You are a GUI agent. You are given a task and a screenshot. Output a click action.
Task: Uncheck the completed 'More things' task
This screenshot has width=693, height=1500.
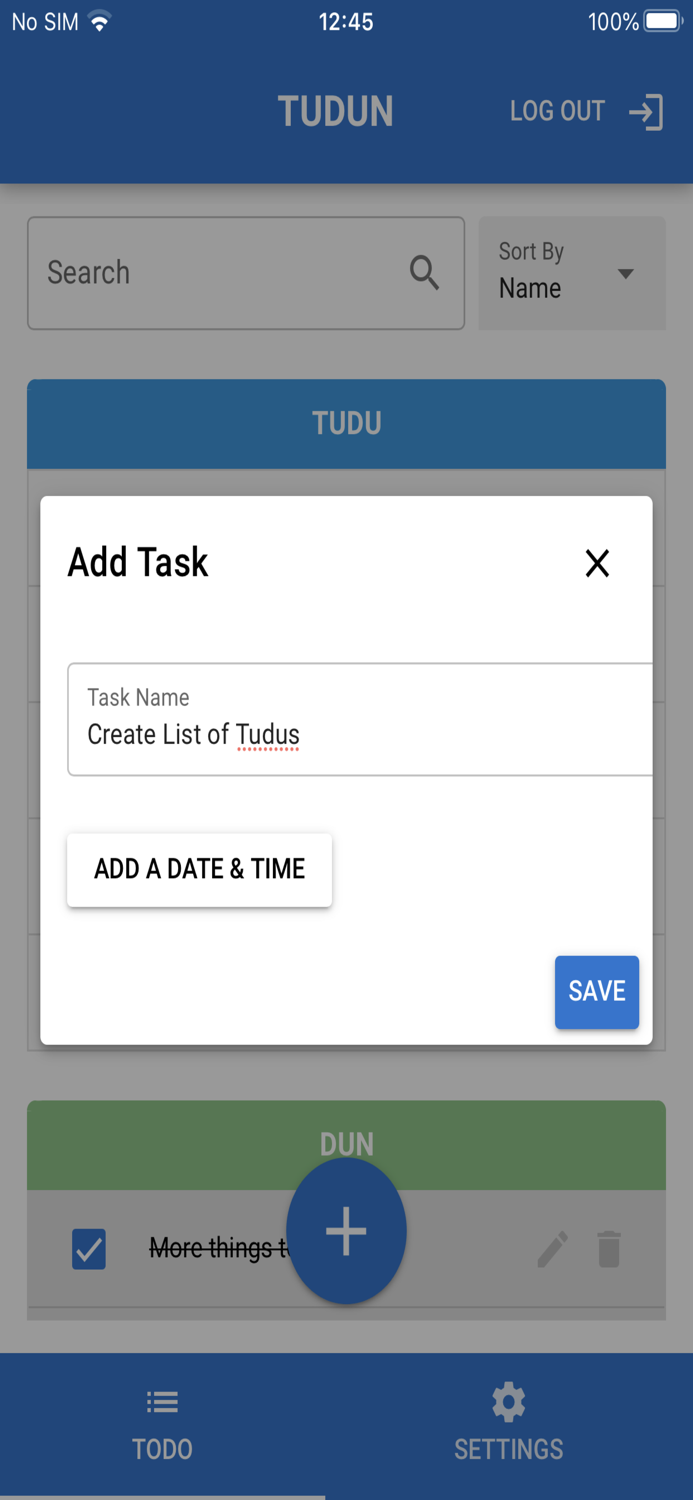coord(88,1248)
